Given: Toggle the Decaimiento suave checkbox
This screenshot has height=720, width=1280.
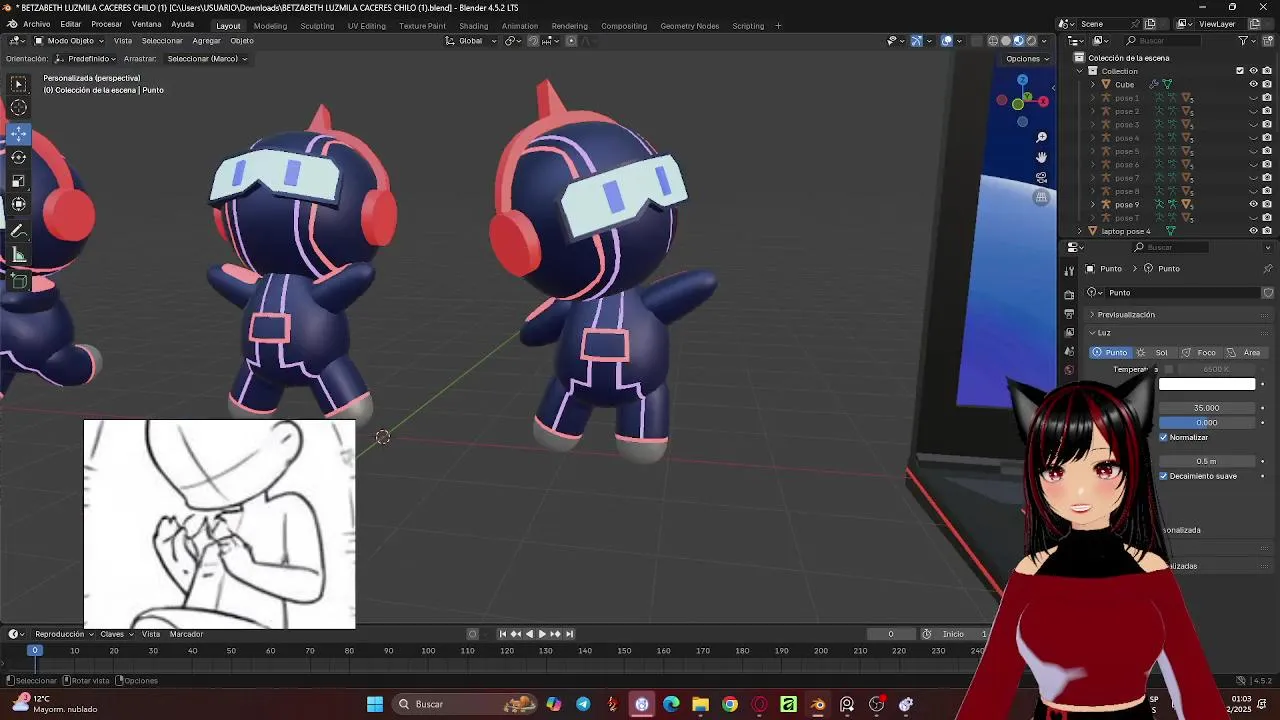Looking at the screenshot, I should [x=1164, y=476].
